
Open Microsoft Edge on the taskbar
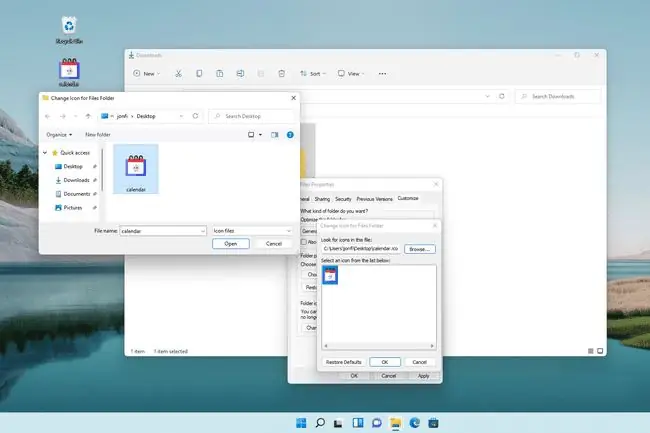coord(414,423)
